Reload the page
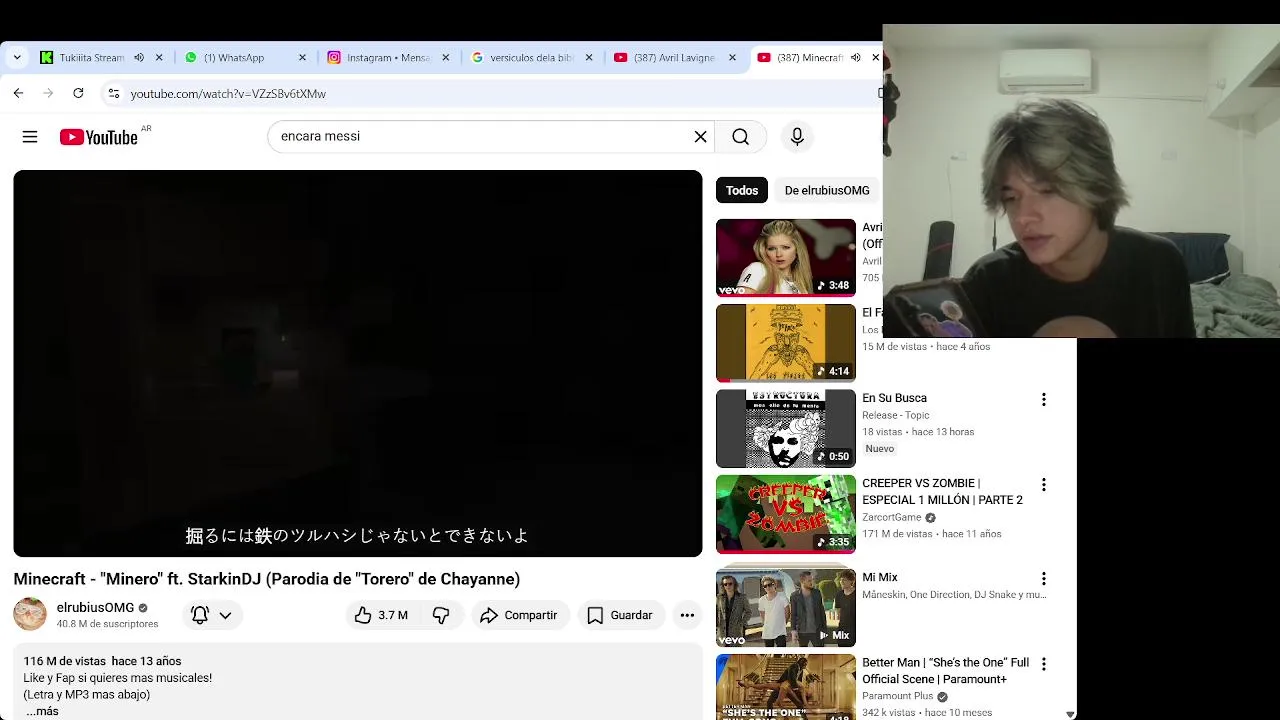 (78, 93)
